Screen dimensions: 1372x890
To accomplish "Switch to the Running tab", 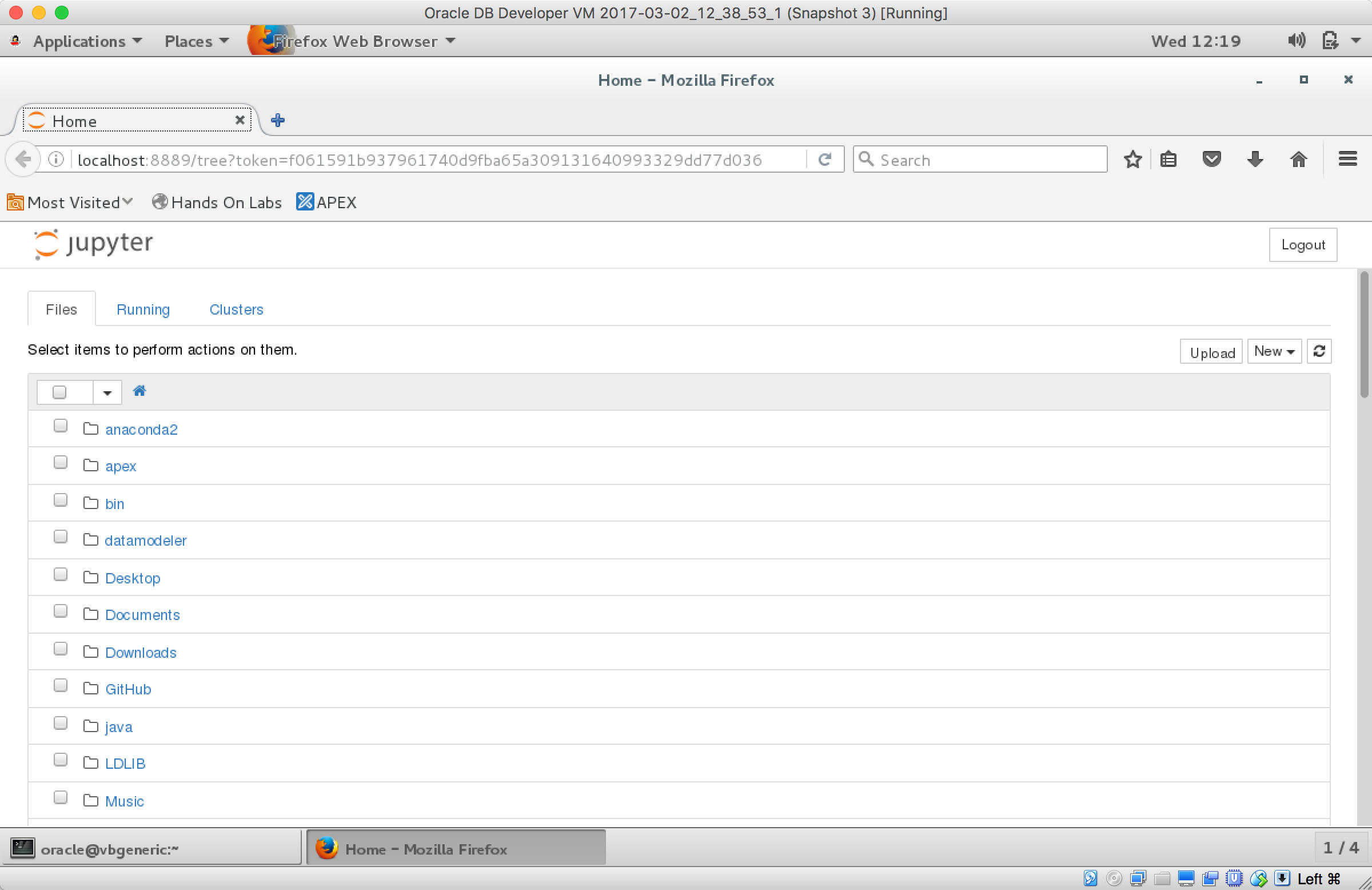I will point(143,310).
